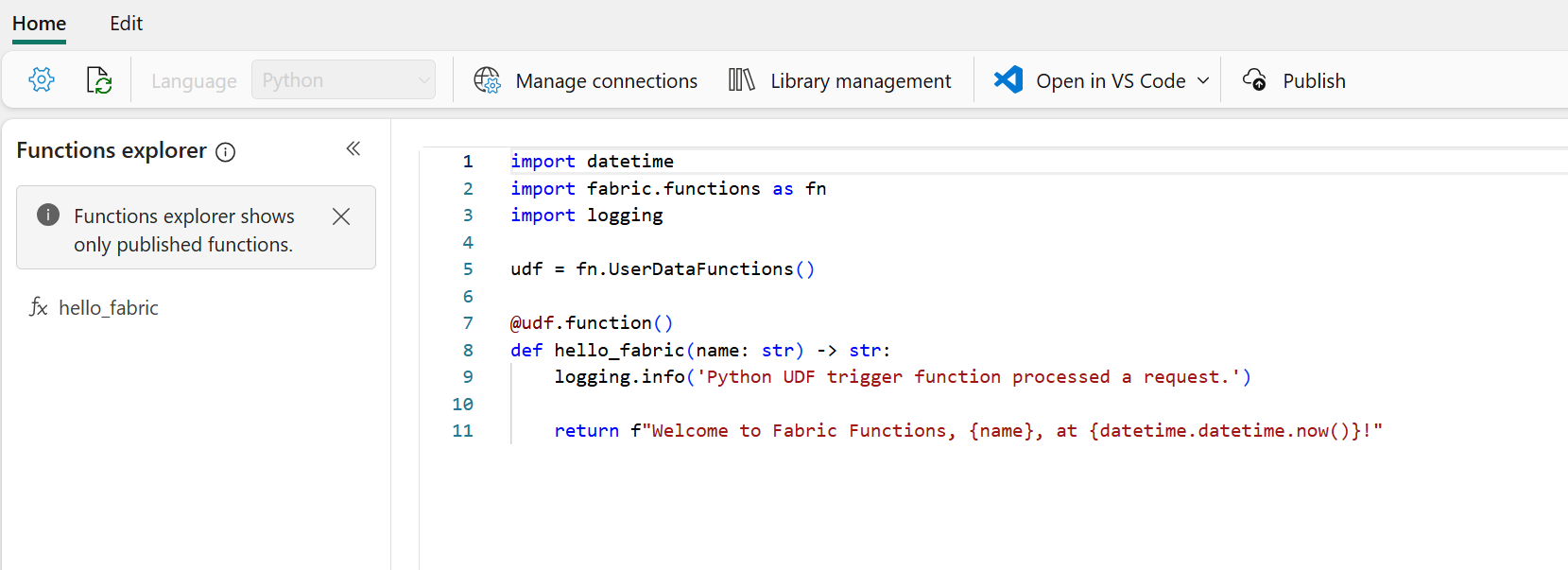
Task: Click 'def hello_fabric' function definition
Action: click(x=700, y=351)
